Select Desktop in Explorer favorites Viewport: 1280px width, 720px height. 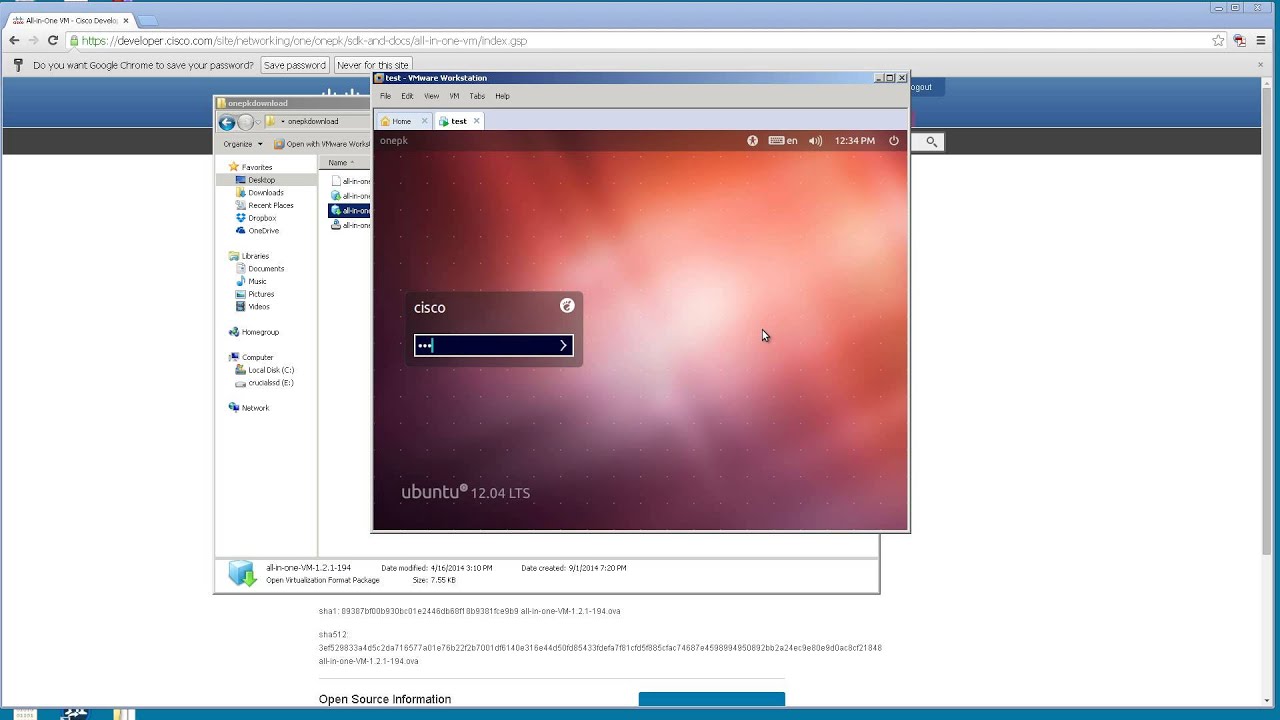[260, 180]
